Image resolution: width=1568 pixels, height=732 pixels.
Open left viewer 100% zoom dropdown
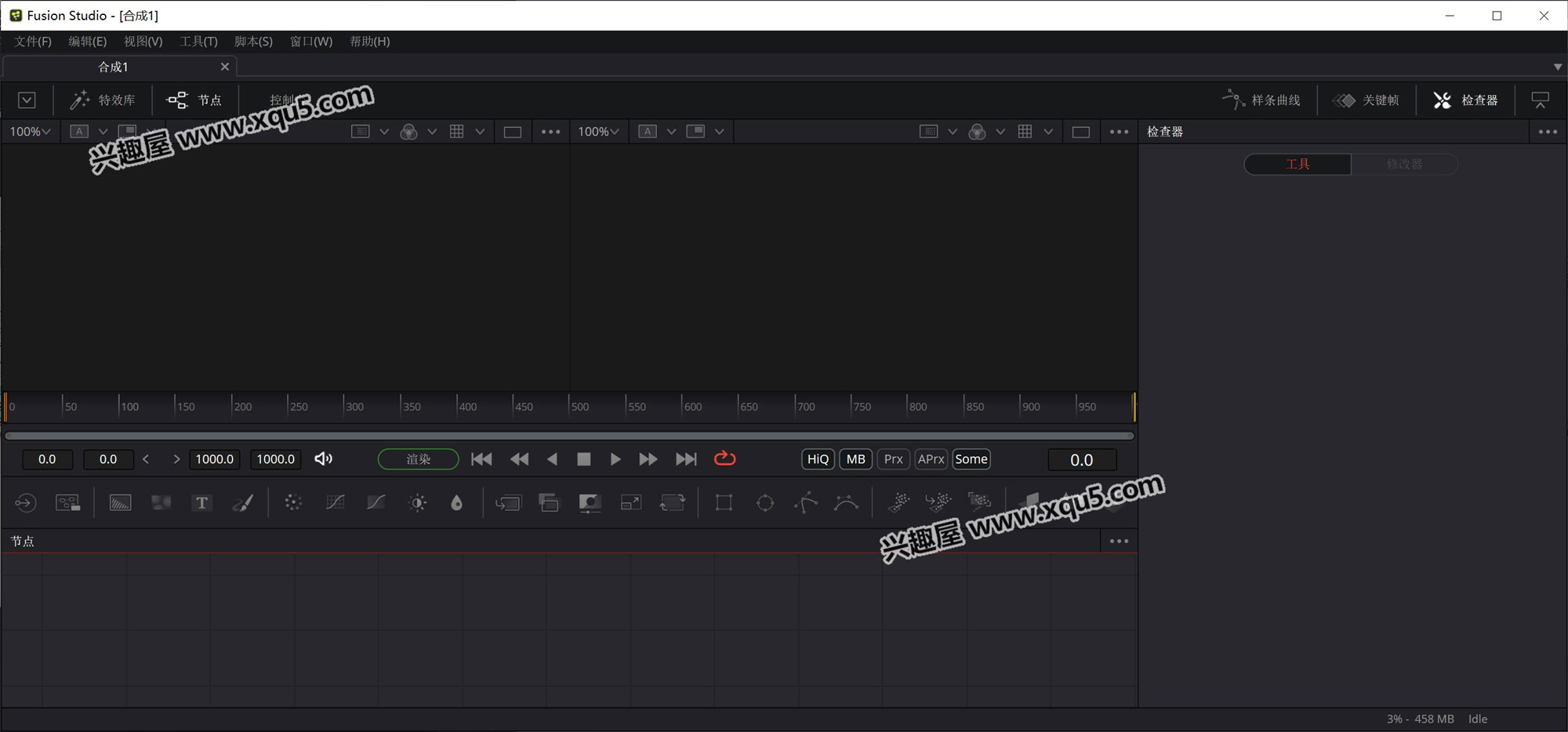tap(30, 132)
